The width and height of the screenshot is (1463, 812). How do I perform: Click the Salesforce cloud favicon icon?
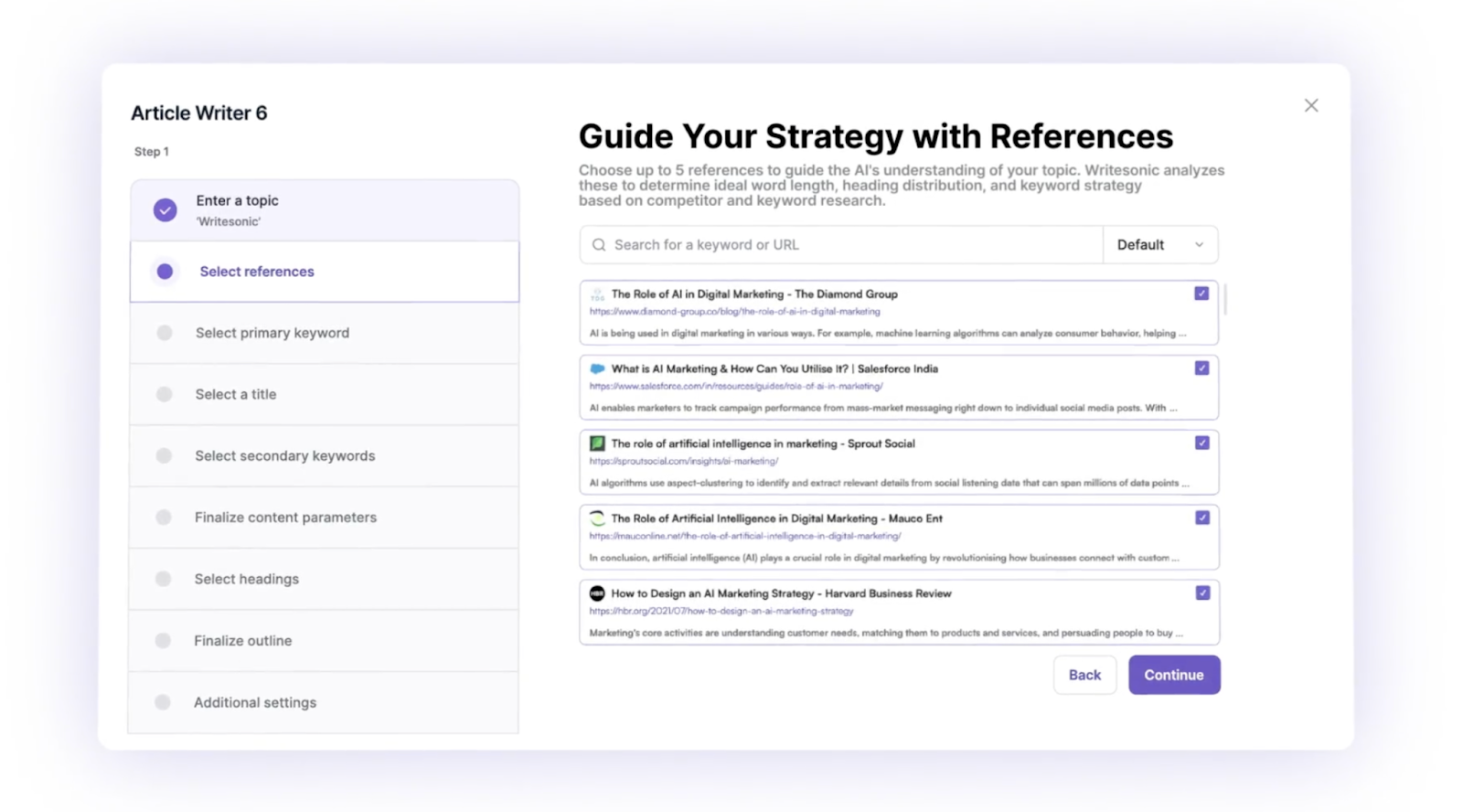tap(597, 369)
